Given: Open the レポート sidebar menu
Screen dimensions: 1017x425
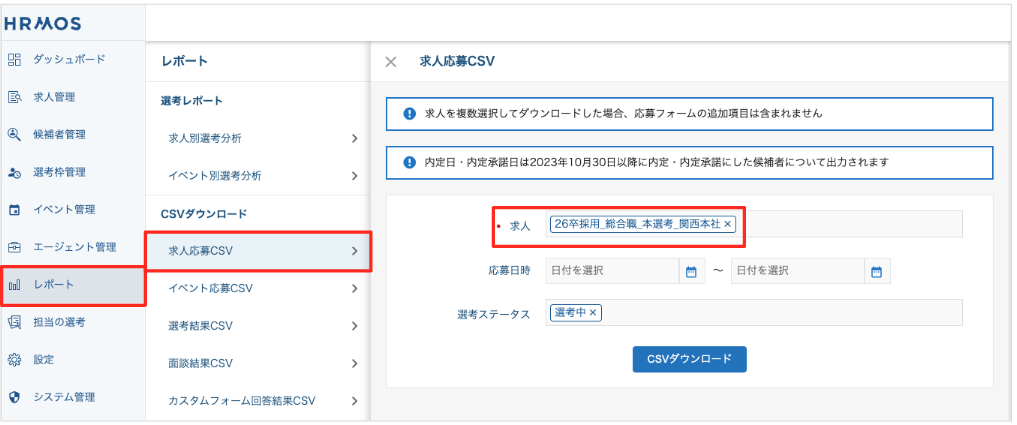Looking at the screenshot, I should pyautogui.click(x=72, y=285).
